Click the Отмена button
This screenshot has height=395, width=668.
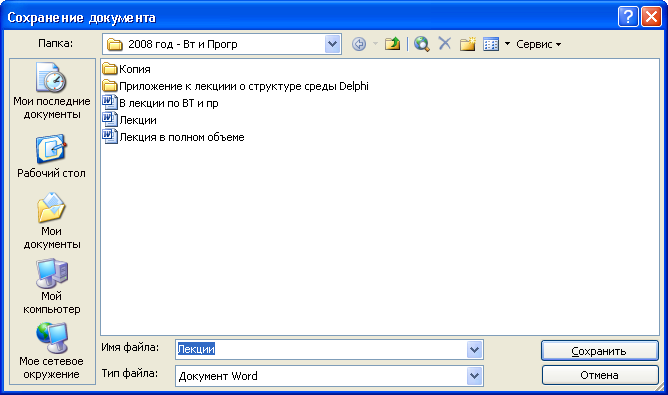[600, 375]
